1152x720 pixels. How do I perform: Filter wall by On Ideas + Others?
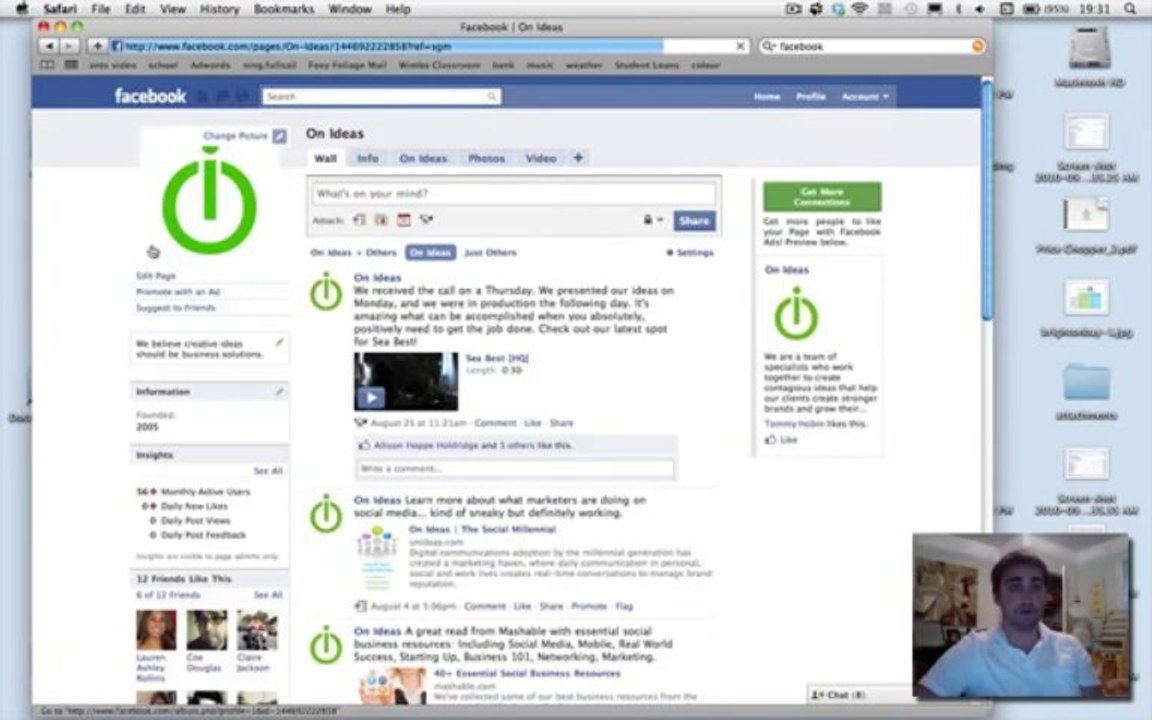[353, 252]
